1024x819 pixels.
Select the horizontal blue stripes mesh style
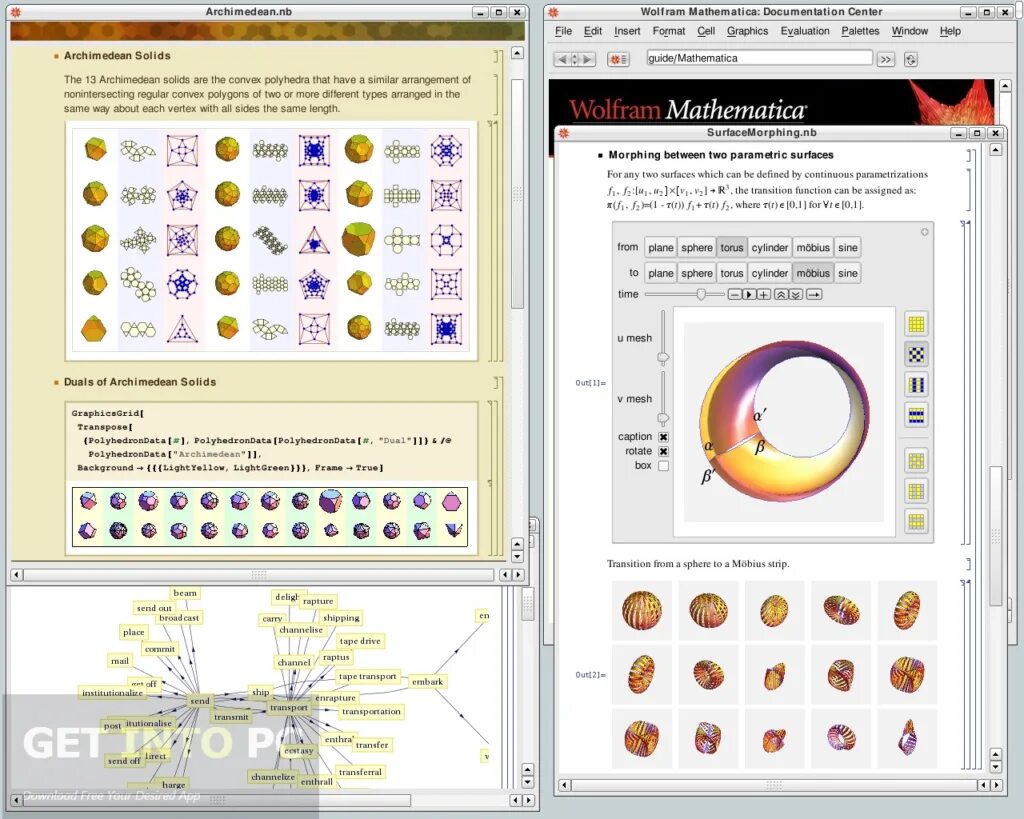click(x=916, y=415)
